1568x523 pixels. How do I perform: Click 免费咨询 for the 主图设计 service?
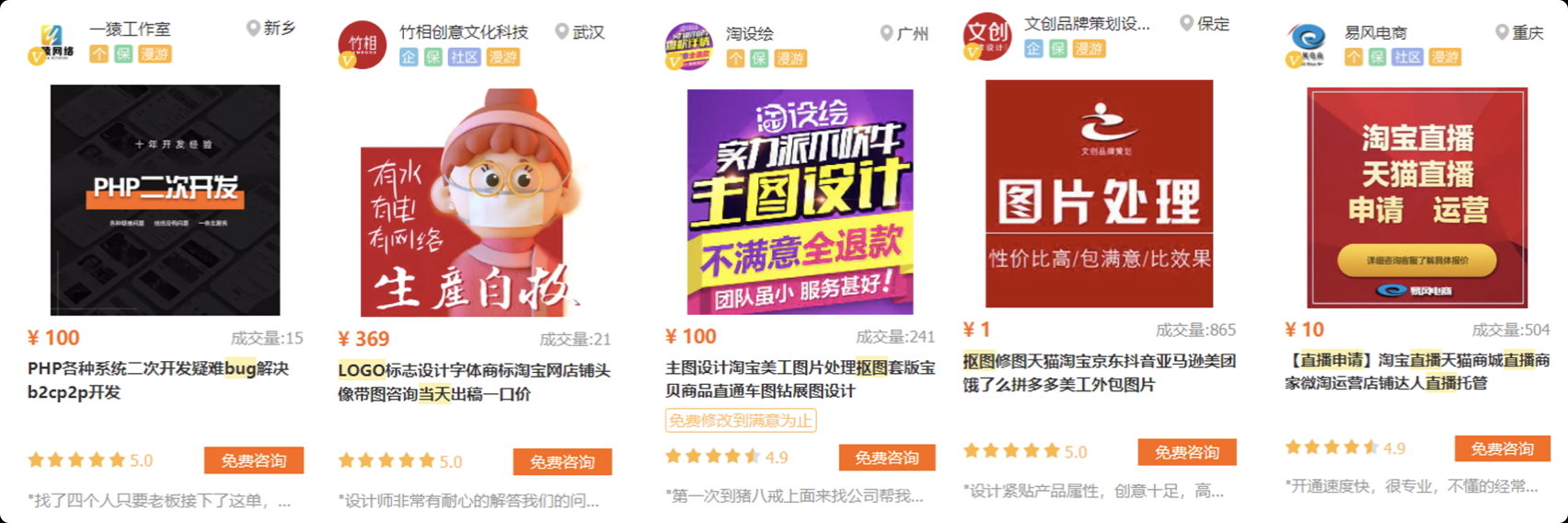click(887, 458)
